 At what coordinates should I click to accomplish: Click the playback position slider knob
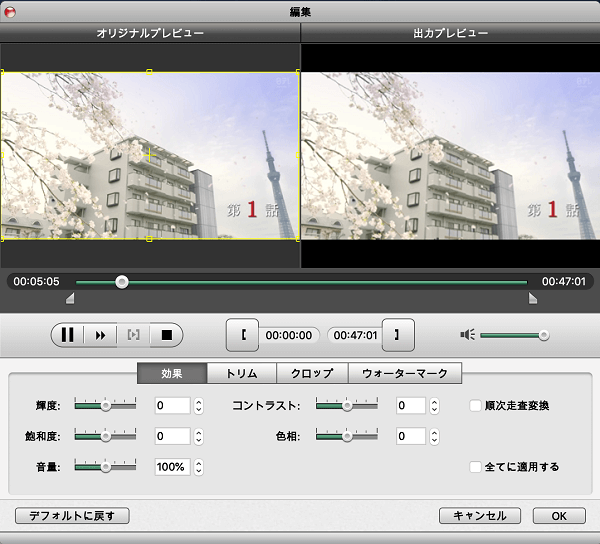pyautogui.click(x=122, y=282)
